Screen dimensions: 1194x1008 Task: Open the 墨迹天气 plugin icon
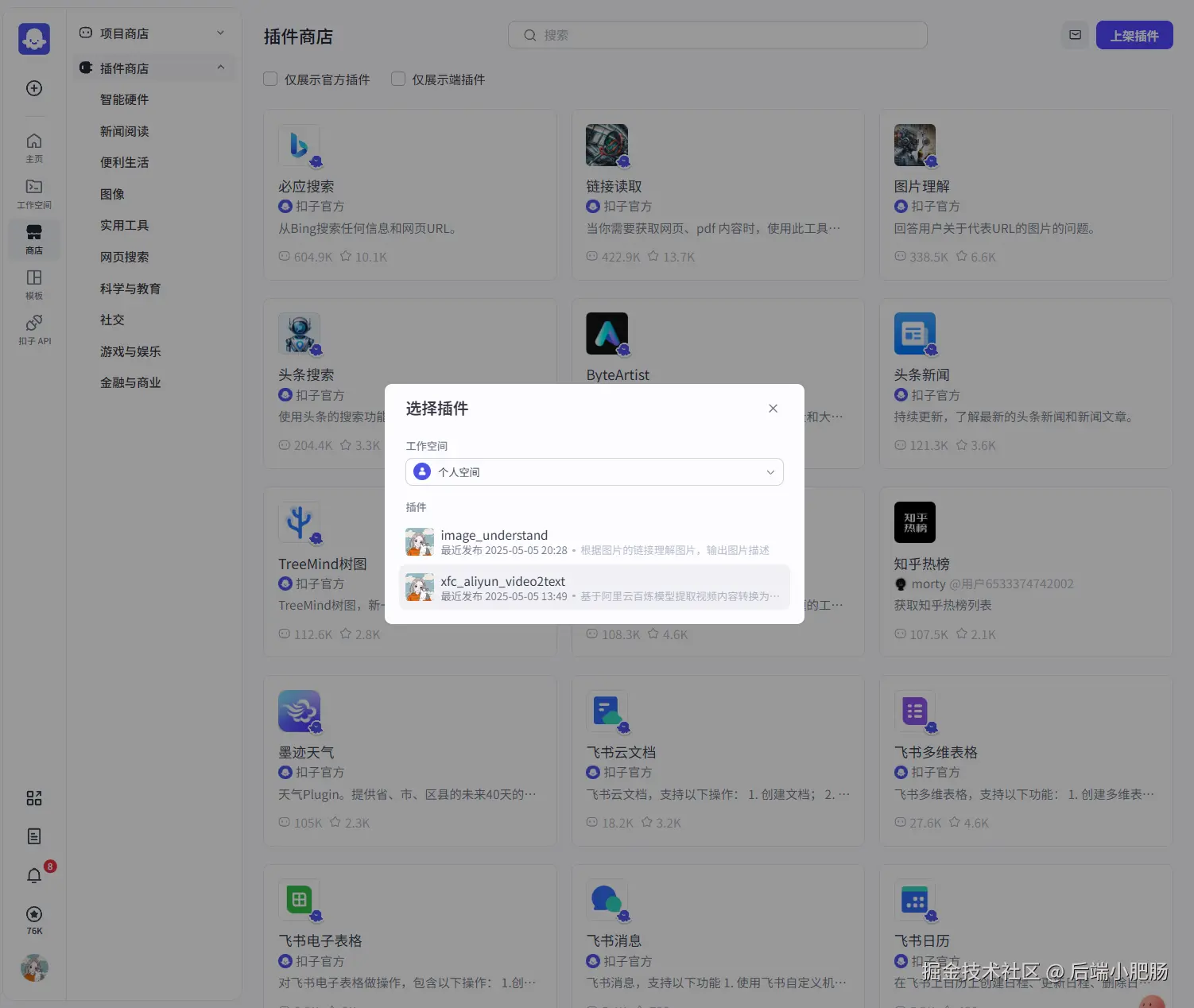[299, 711]
